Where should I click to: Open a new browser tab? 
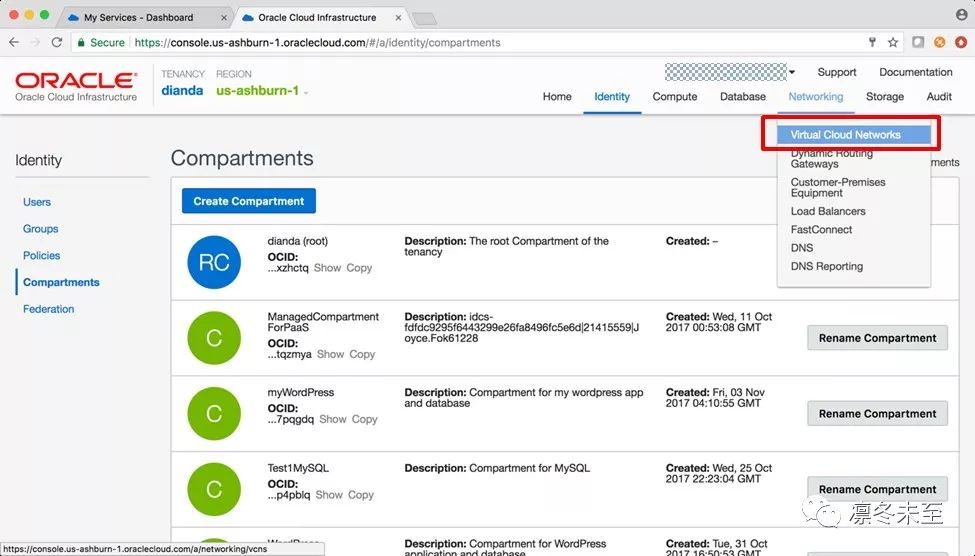tap(425, 19)
